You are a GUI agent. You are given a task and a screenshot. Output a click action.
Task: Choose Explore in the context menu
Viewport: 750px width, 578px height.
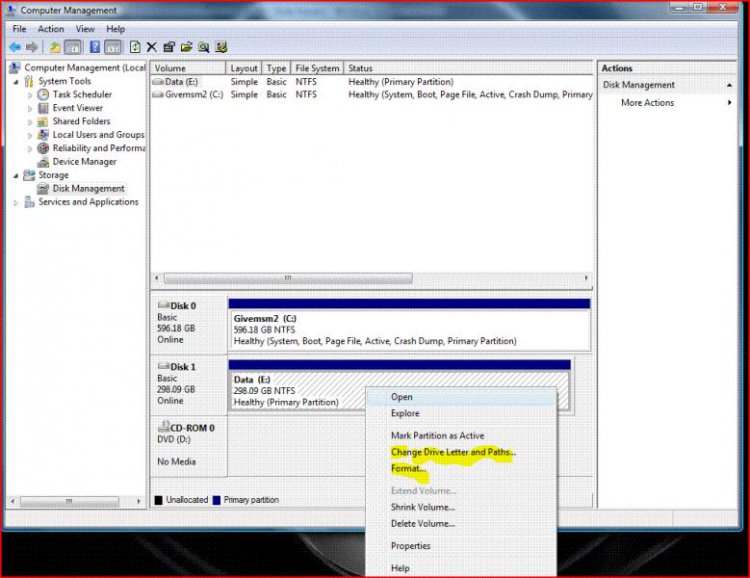point(461,413)
